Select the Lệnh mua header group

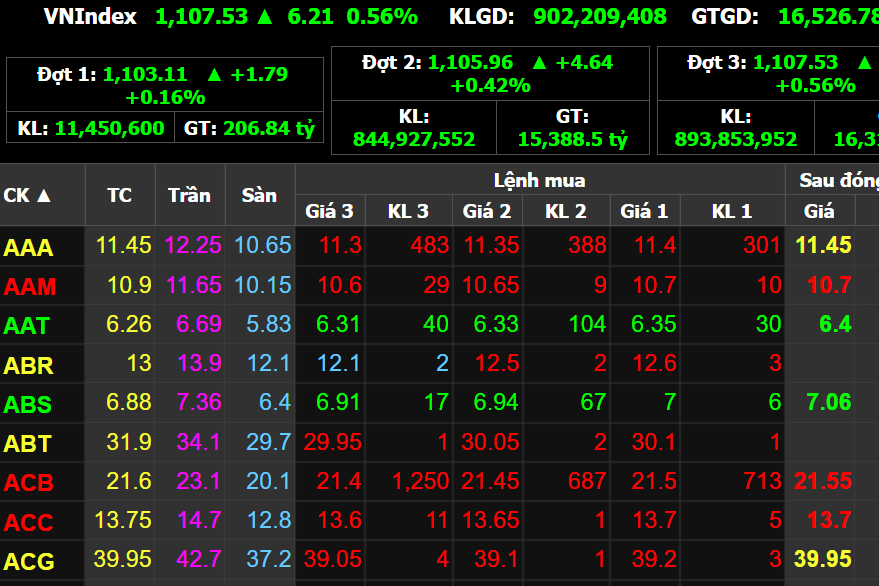click(x=539, y=181)
